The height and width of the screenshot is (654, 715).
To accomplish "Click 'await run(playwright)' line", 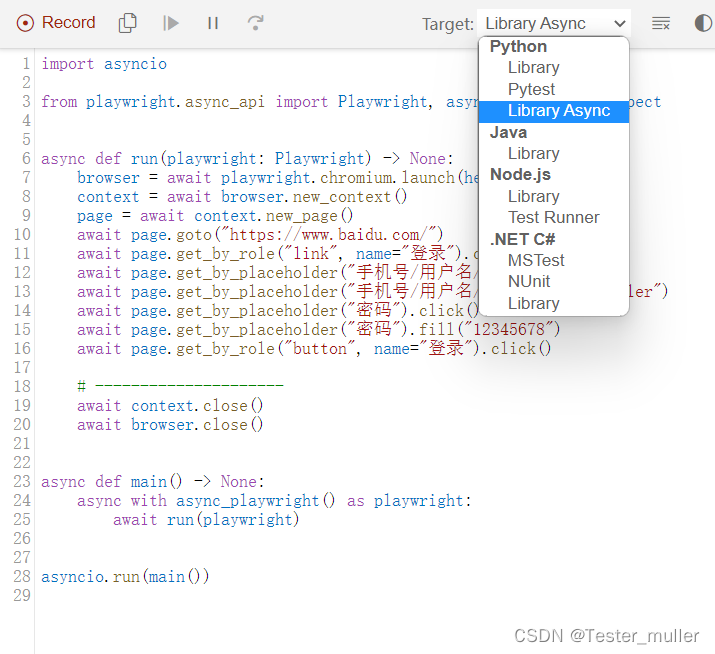I will click(x=206, y=520).
